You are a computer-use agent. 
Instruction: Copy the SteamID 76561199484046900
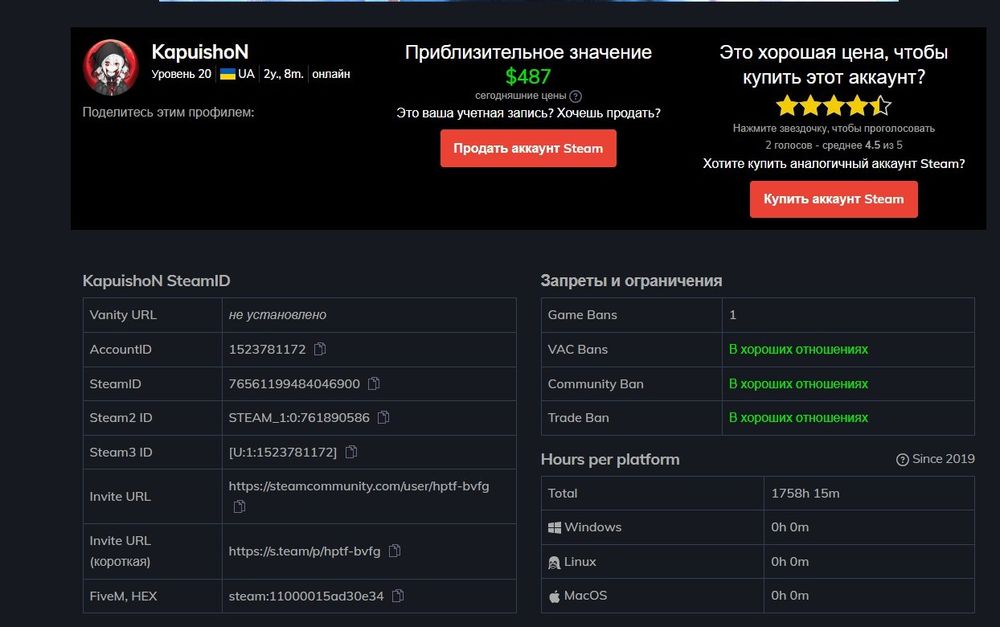[374, 383]
